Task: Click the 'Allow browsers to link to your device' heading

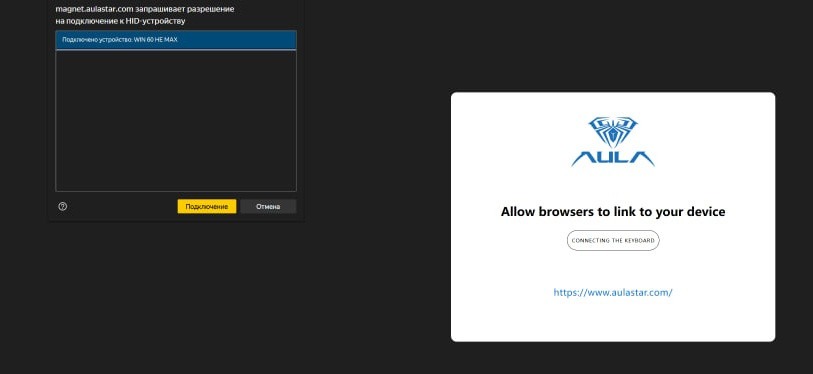Action: point(613,212)
